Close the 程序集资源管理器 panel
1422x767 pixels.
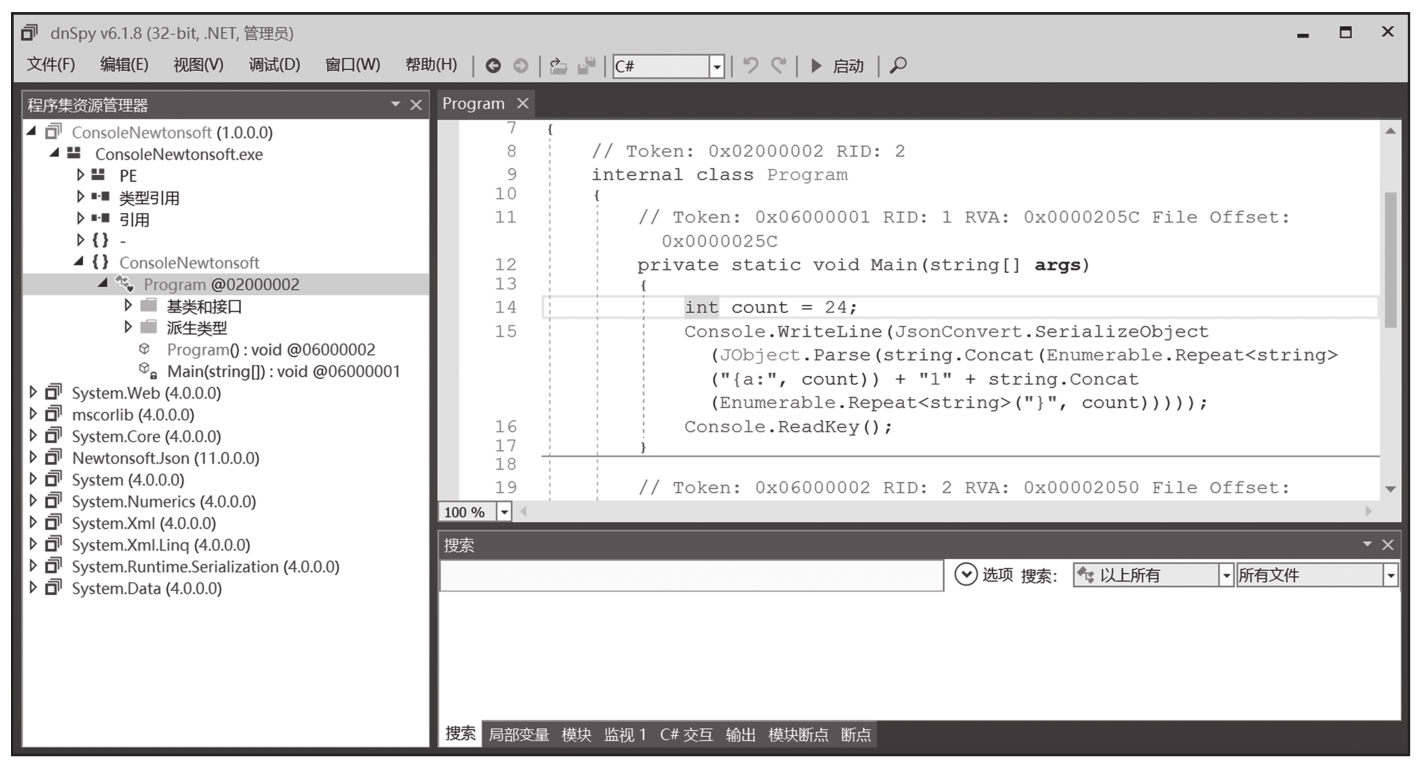click(x=416, y=105)
